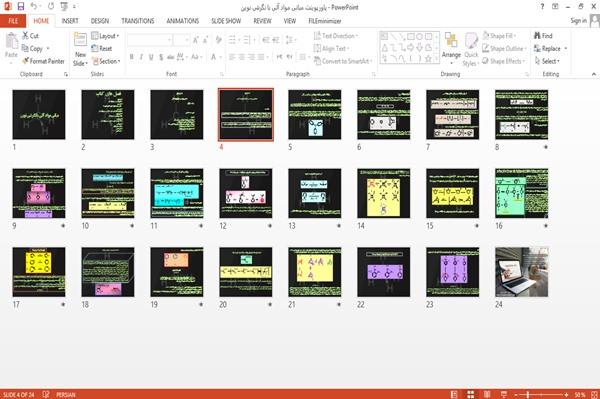Click the line spacing icon
Image resolution: width=600 pixels, height=399 pixels.
point(291,39)
